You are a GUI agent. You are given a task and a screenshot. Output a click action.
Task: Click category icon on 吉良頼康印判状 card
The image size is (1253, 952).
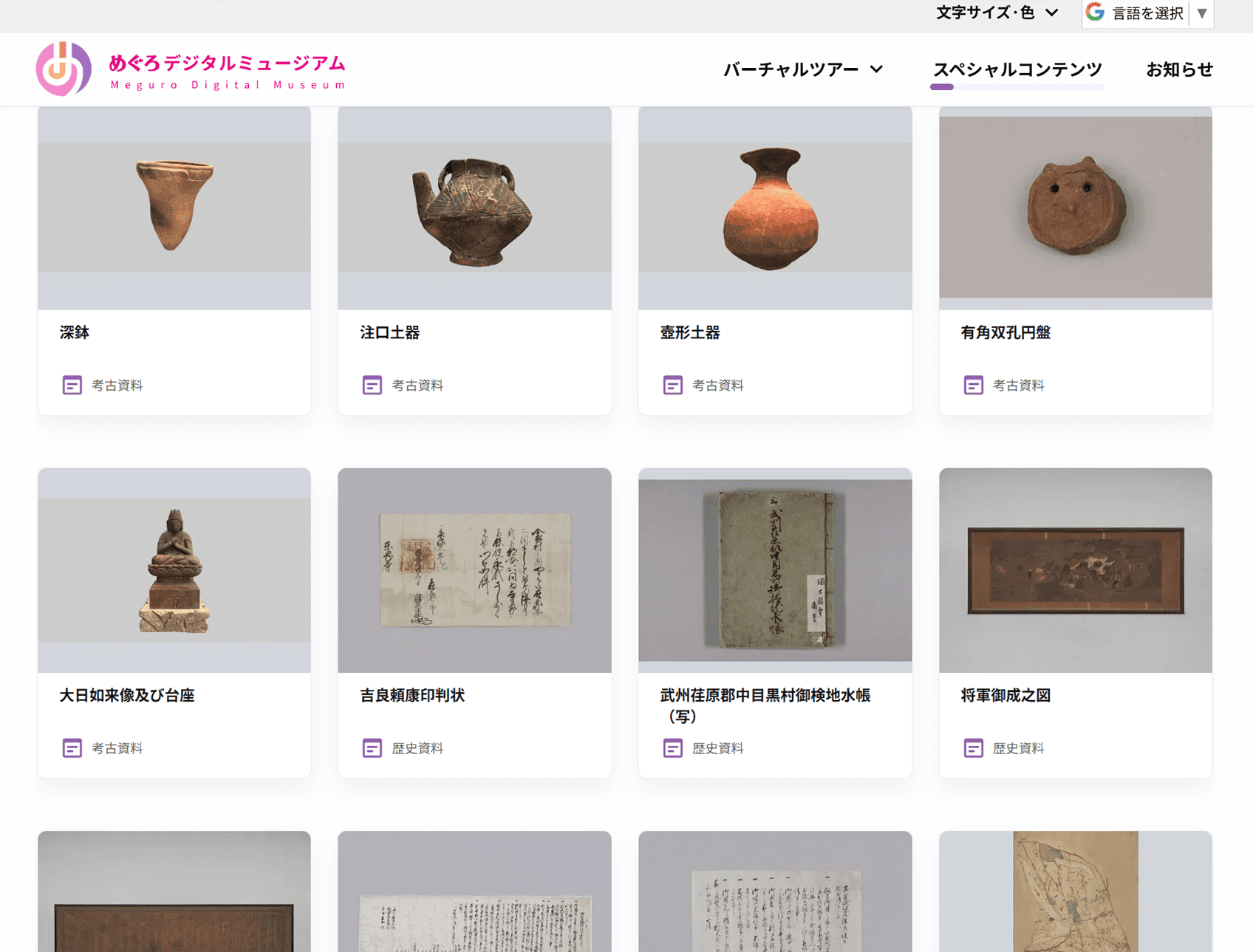372,748
